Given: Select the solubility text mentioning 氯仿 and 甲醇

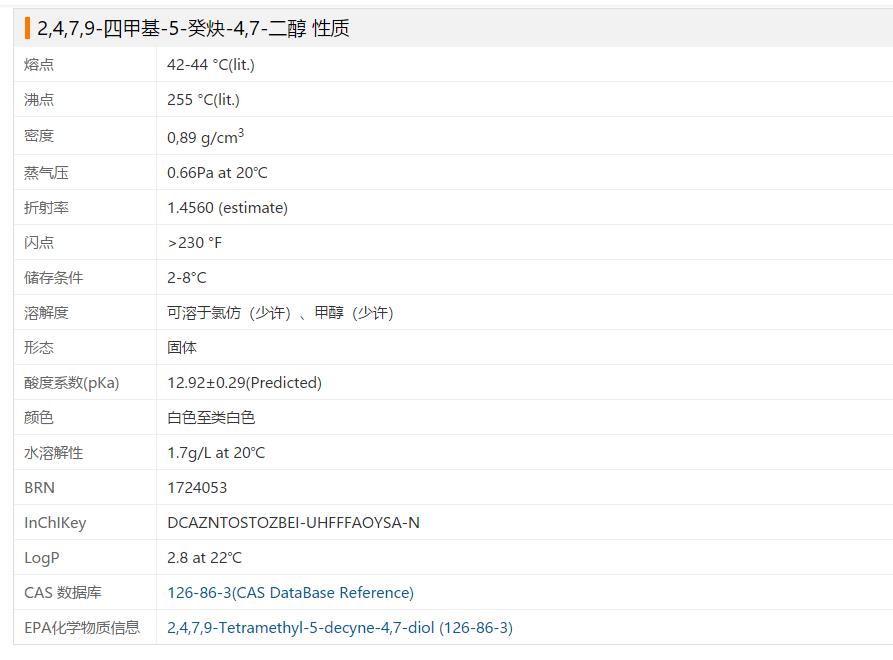Looking at the screenshot, I should click(x=280, y=313).
